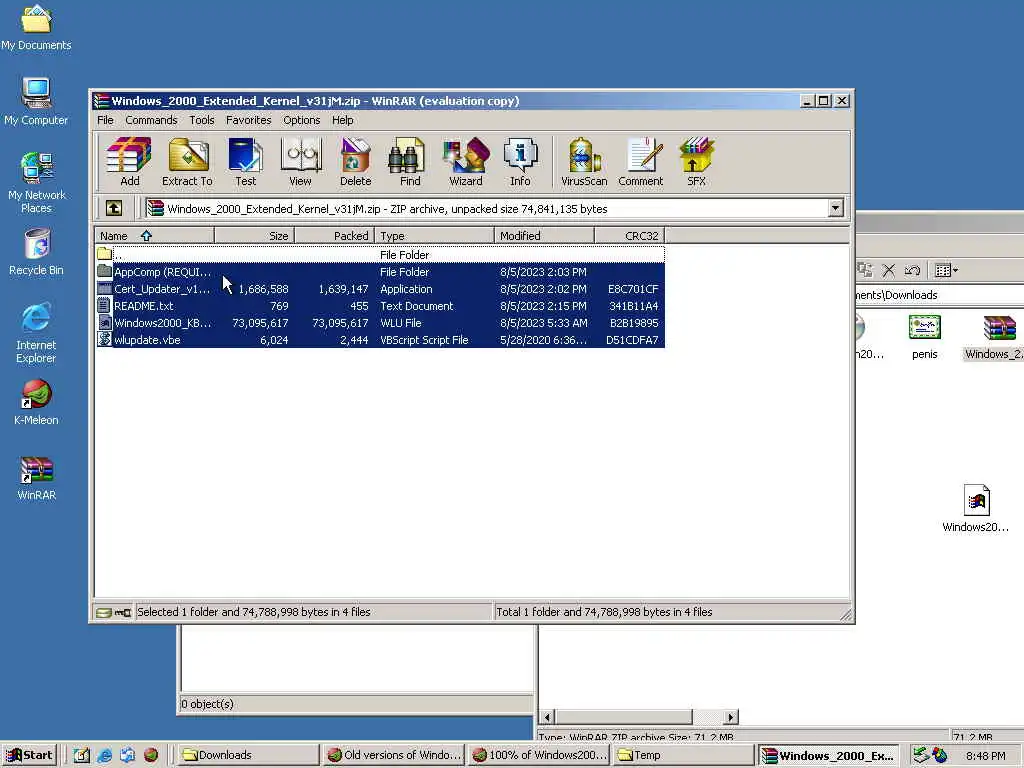Select the parent '..' folder row
The width and height of the screenshot is (1024, 768).
click(x=380, y=255)
